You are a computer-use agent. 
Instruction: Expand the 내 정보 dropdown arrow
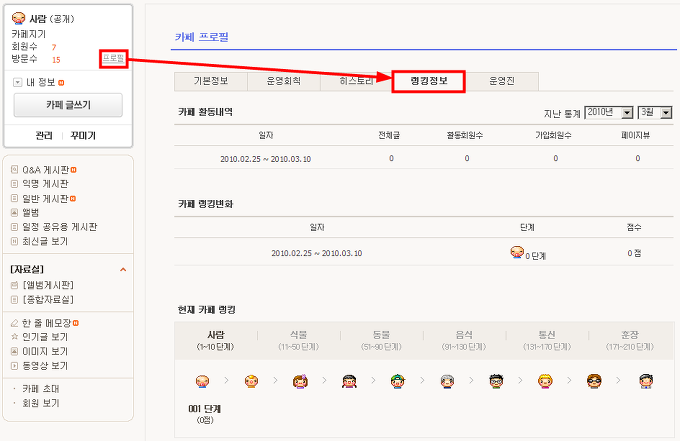click(17, 82)
